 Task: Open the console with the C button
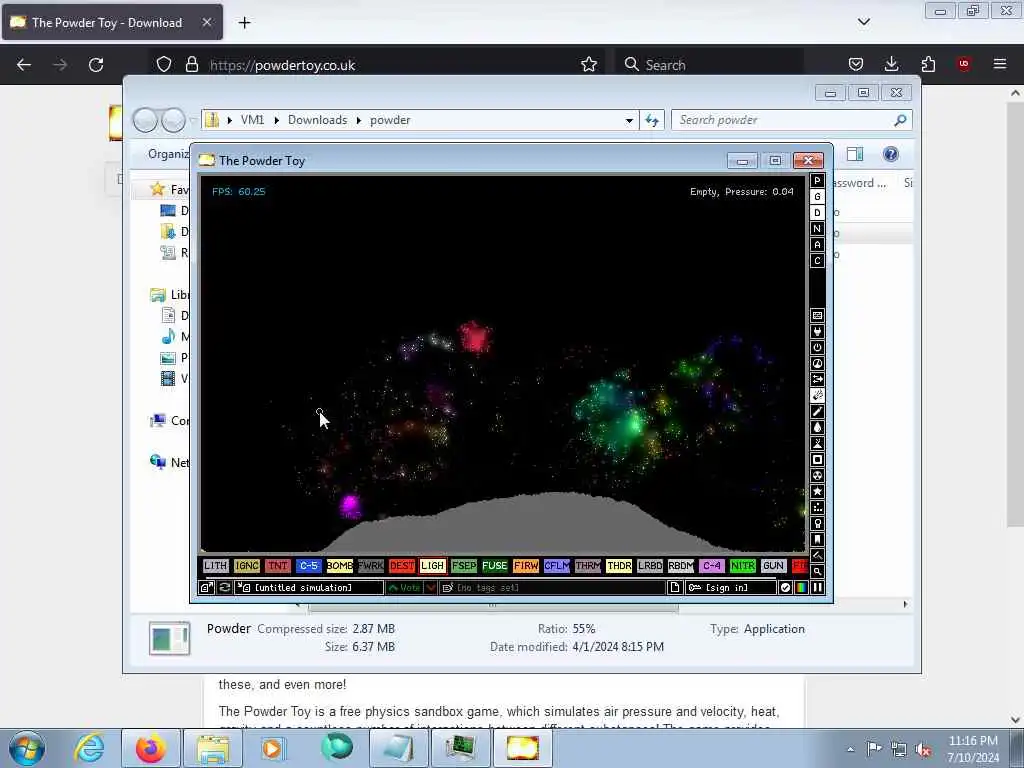[x=817, y=261]
